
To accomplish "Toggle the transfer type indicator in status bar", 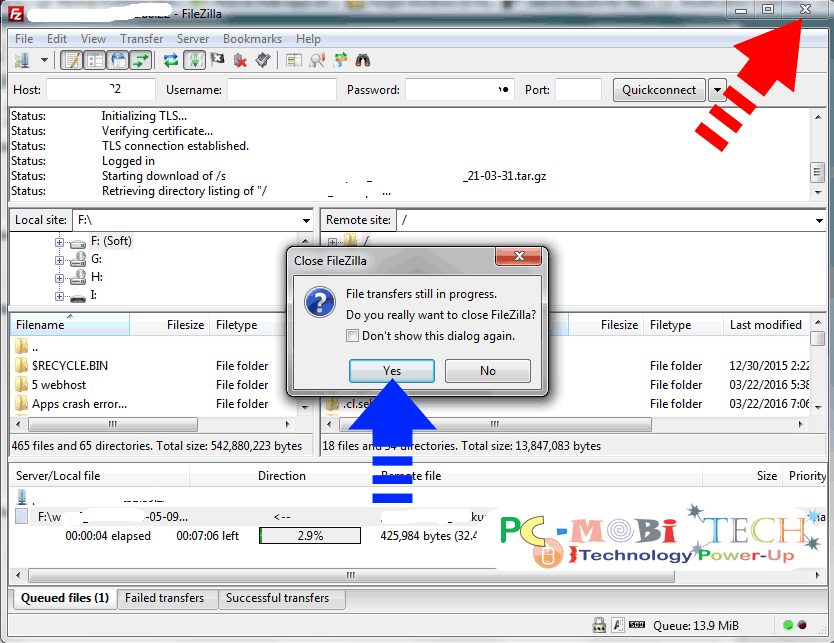I will (x=618, y=625).
